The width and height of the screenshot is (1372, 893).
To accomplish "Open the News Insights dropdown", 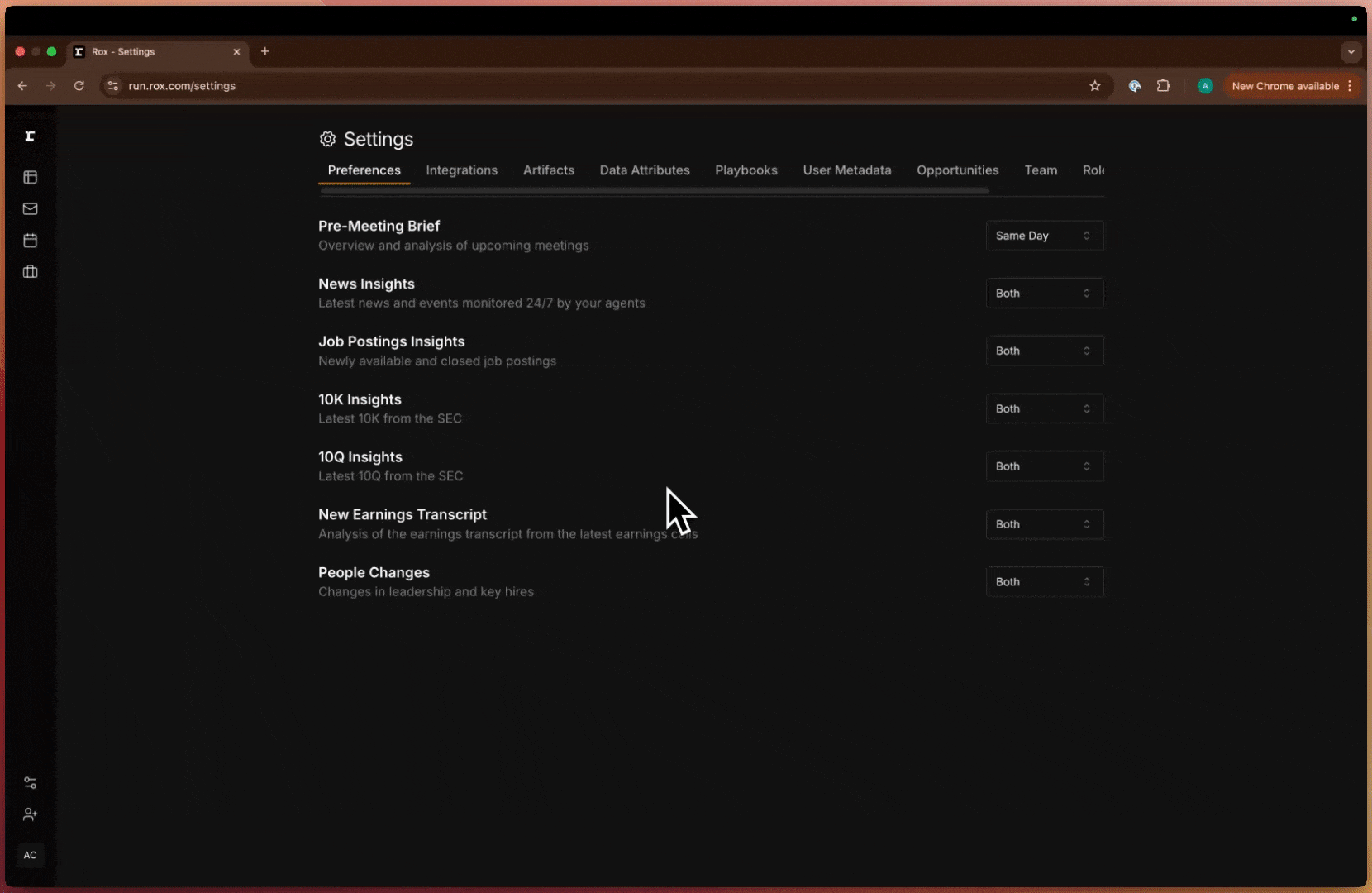I will [x=1044, y=294].
